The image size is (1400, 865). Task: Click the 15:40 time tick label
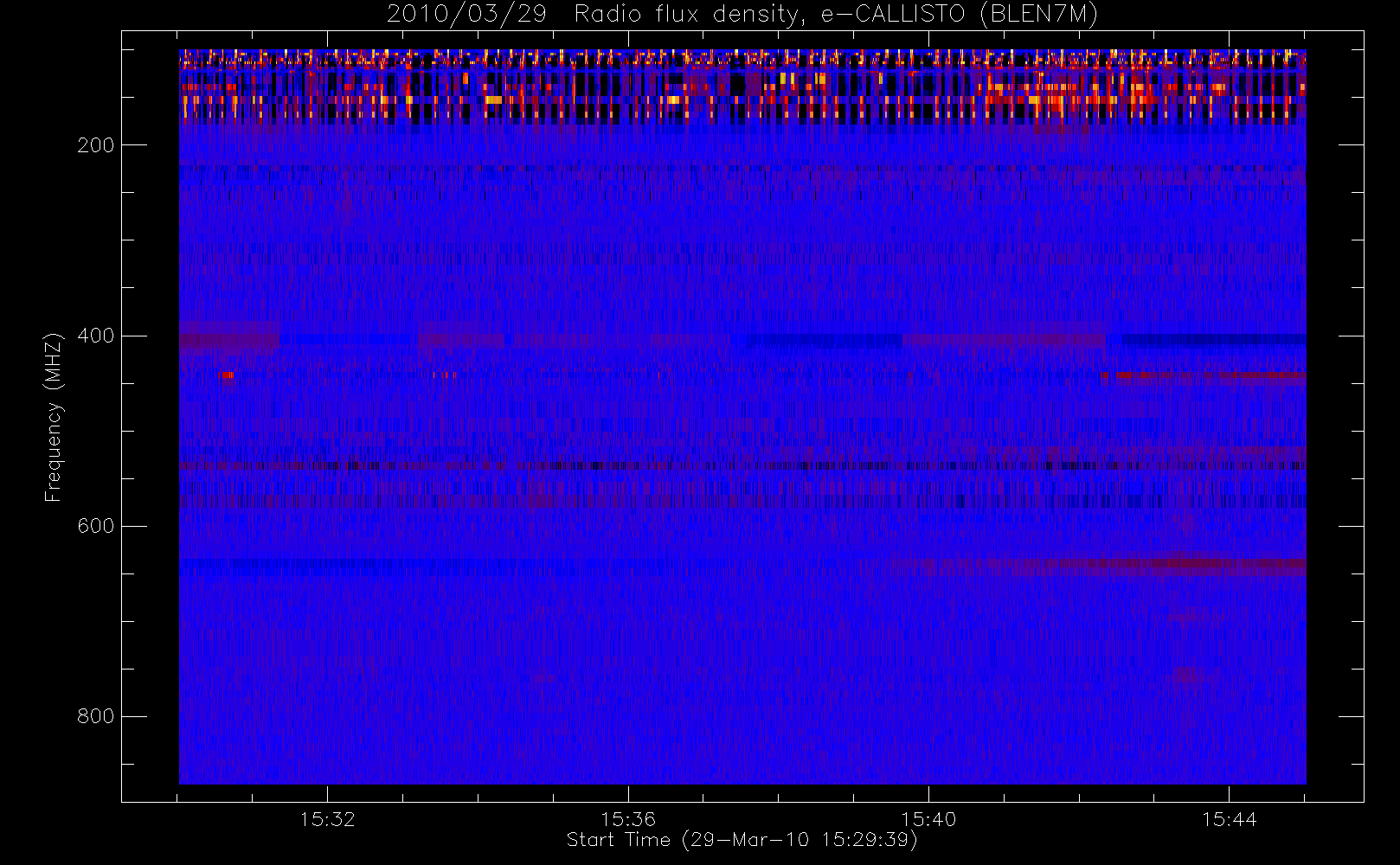(928, 819)
